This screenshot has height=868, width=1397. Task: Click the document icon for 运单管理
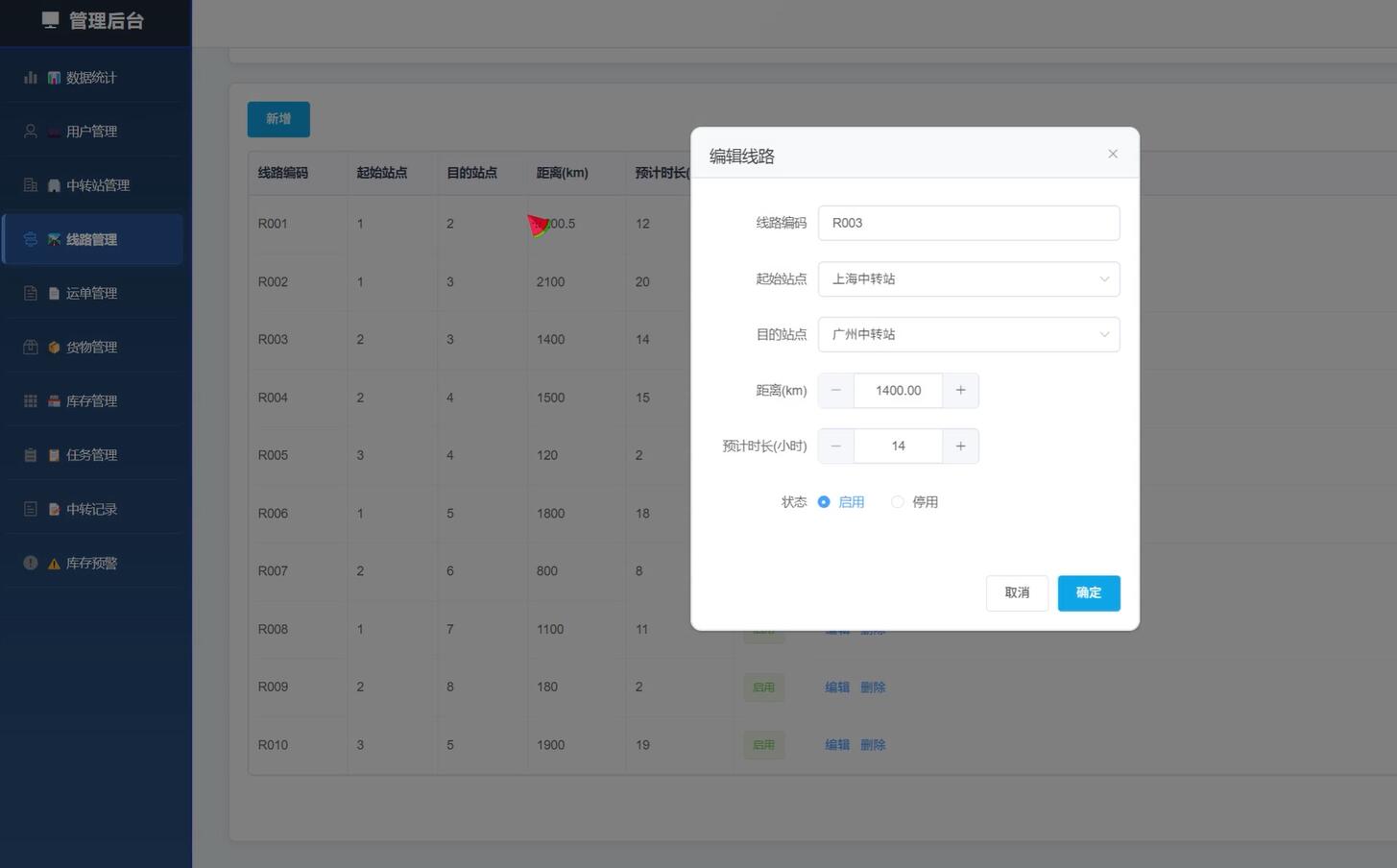pyautogui.click(x=31, y=293)
